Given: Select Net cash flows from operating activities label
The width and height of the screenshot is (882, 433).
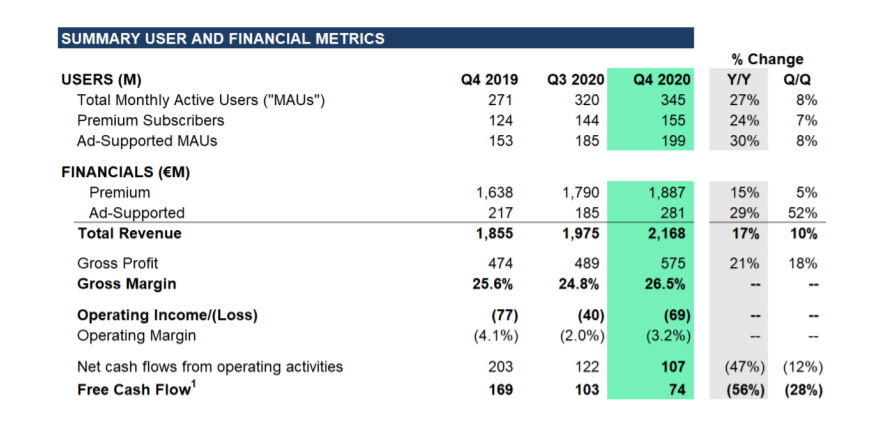Looking at the screenshot, I should pyautogui.click(x=210, y=367).
